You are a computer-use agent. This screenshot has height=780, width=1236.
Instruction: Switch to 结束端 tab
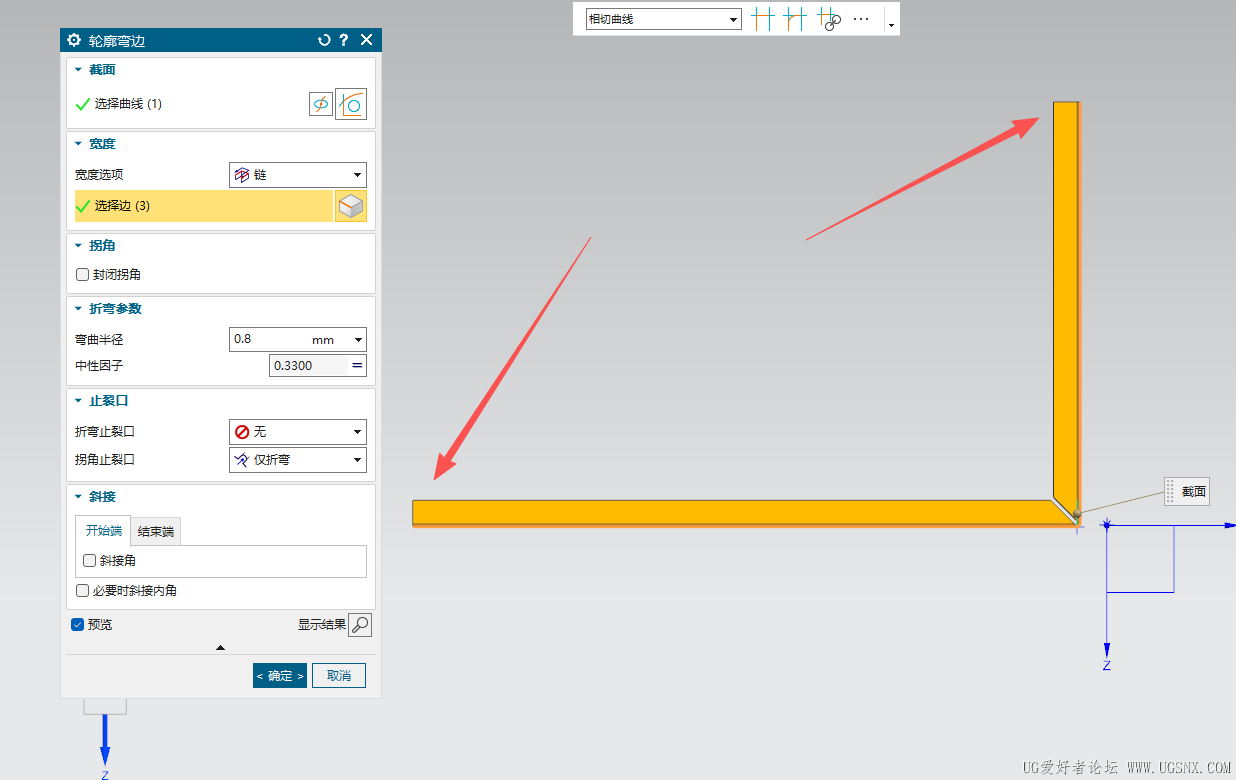(x=157, y=532)
